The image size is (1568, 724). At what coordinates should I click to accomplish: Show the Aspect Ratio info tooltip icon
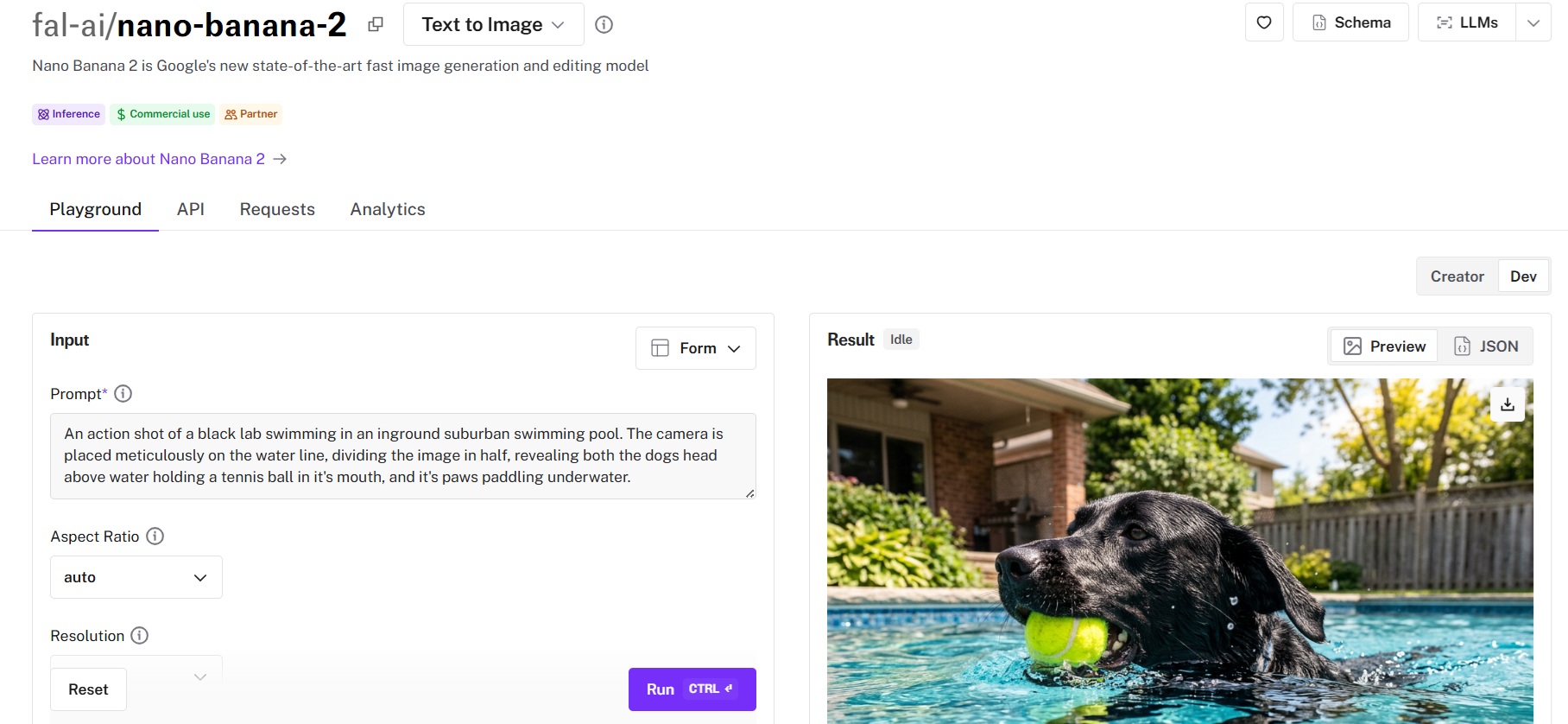coord(155,537)
